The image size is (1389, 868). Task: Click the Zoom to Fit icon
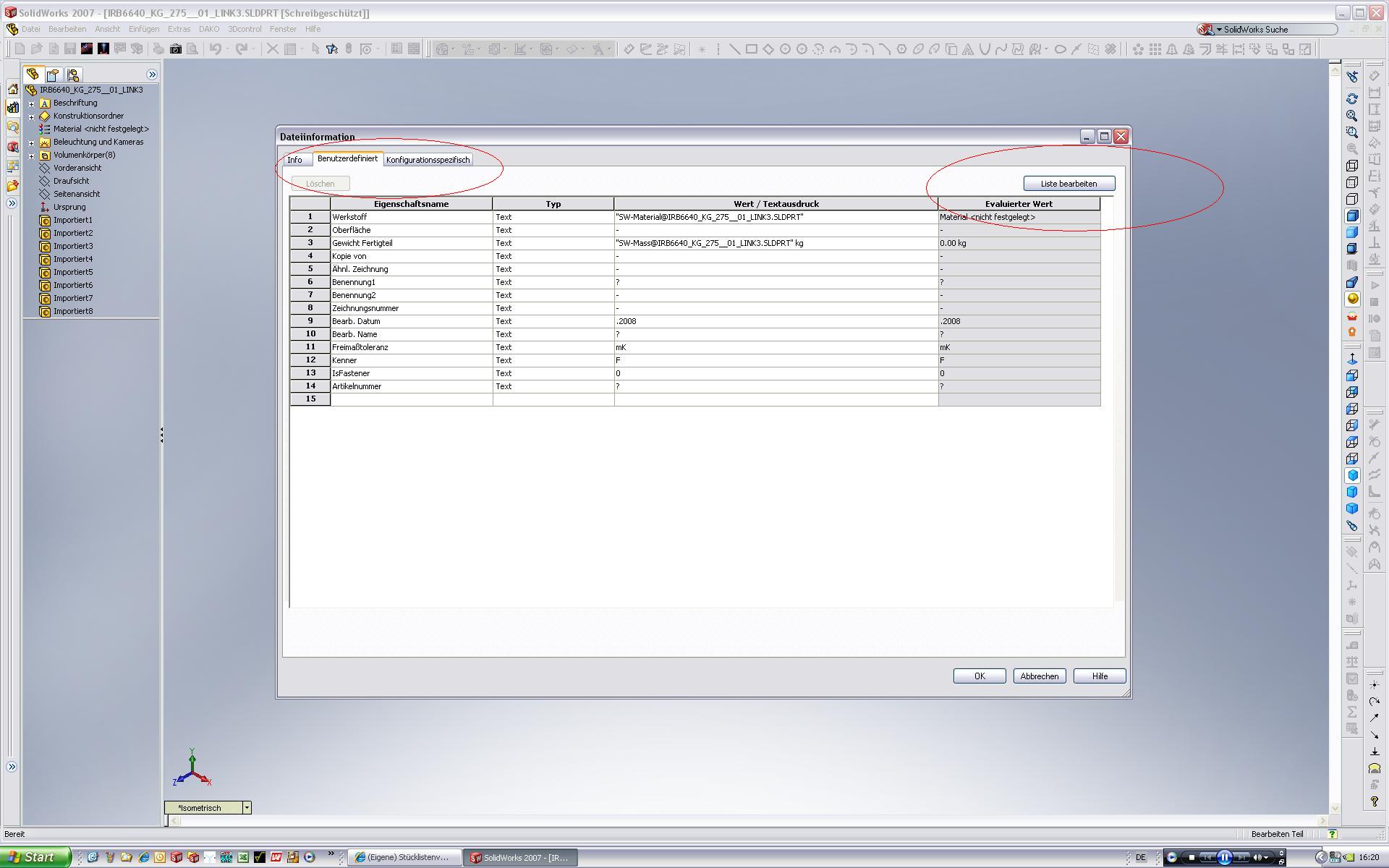point(1351,116)
